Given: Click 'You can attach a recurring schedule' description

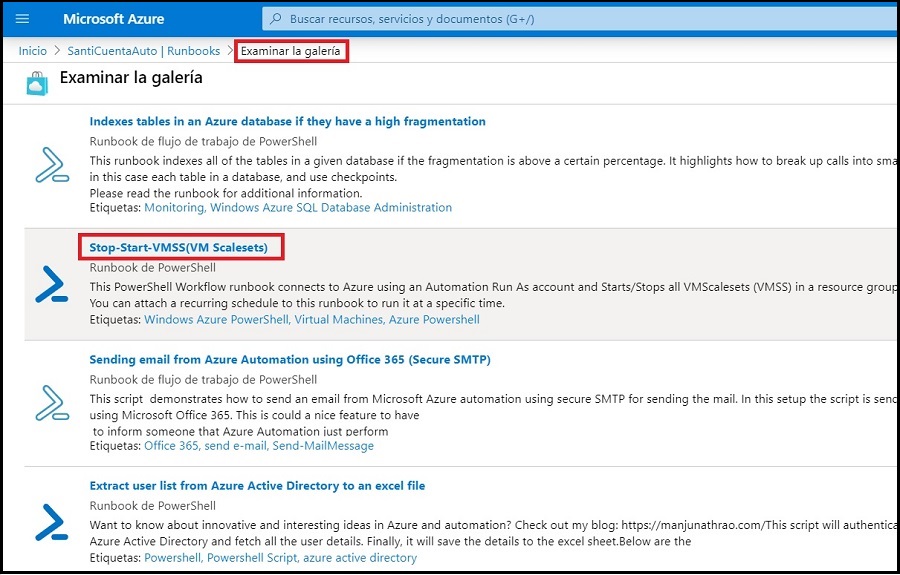Looking at the screenshot, I should point(297,302).
